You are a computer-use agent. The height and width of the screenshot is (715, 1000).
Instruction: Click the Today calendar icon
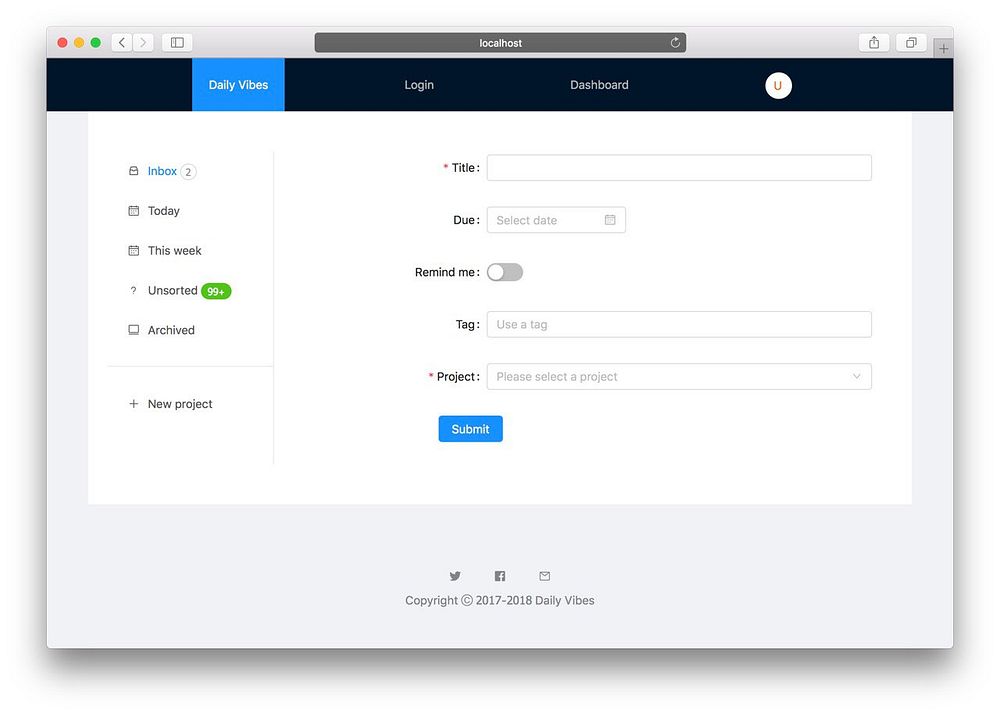(x=133, y=210)
